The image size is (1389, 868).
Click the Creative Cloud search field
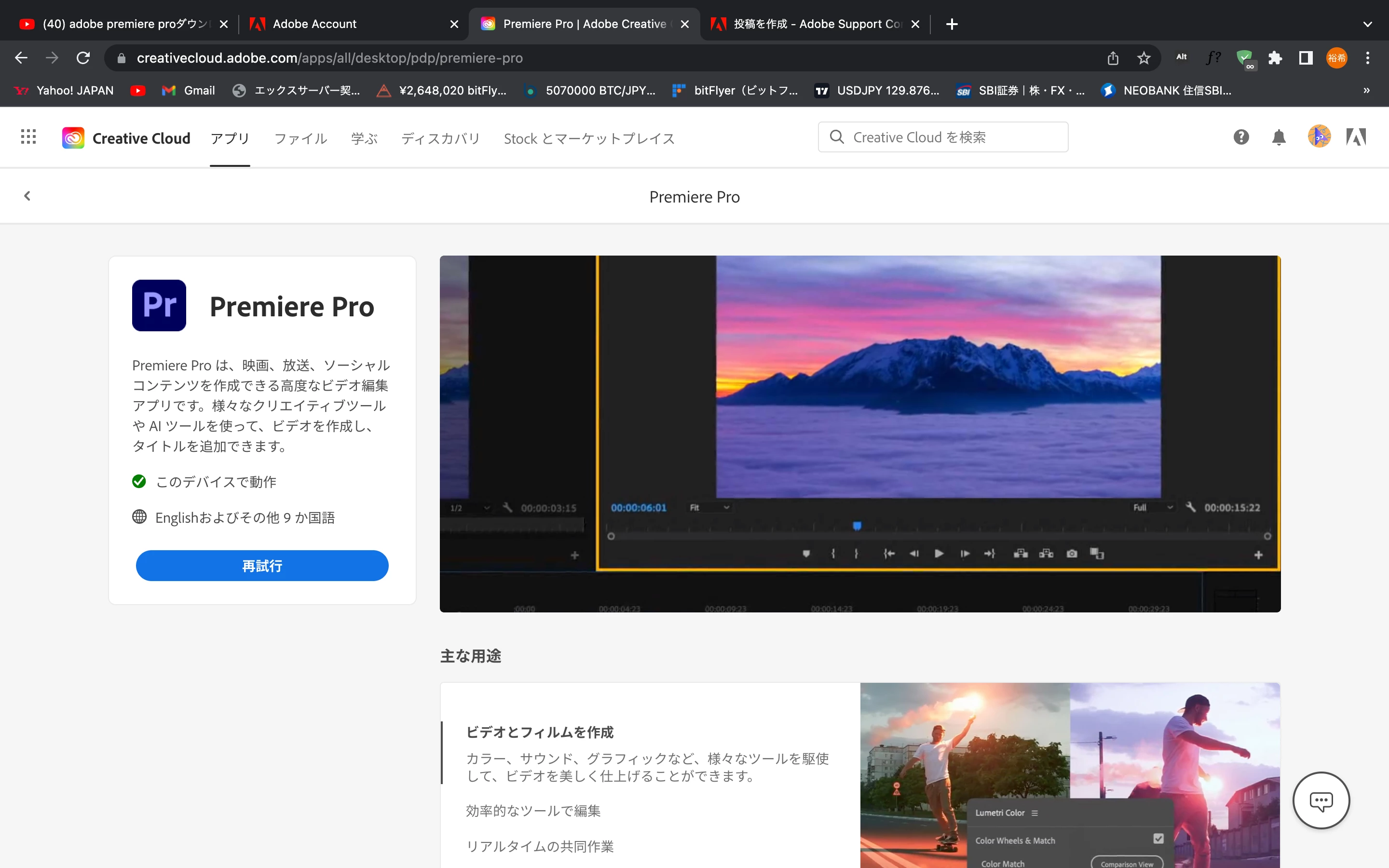pos(943,137)
